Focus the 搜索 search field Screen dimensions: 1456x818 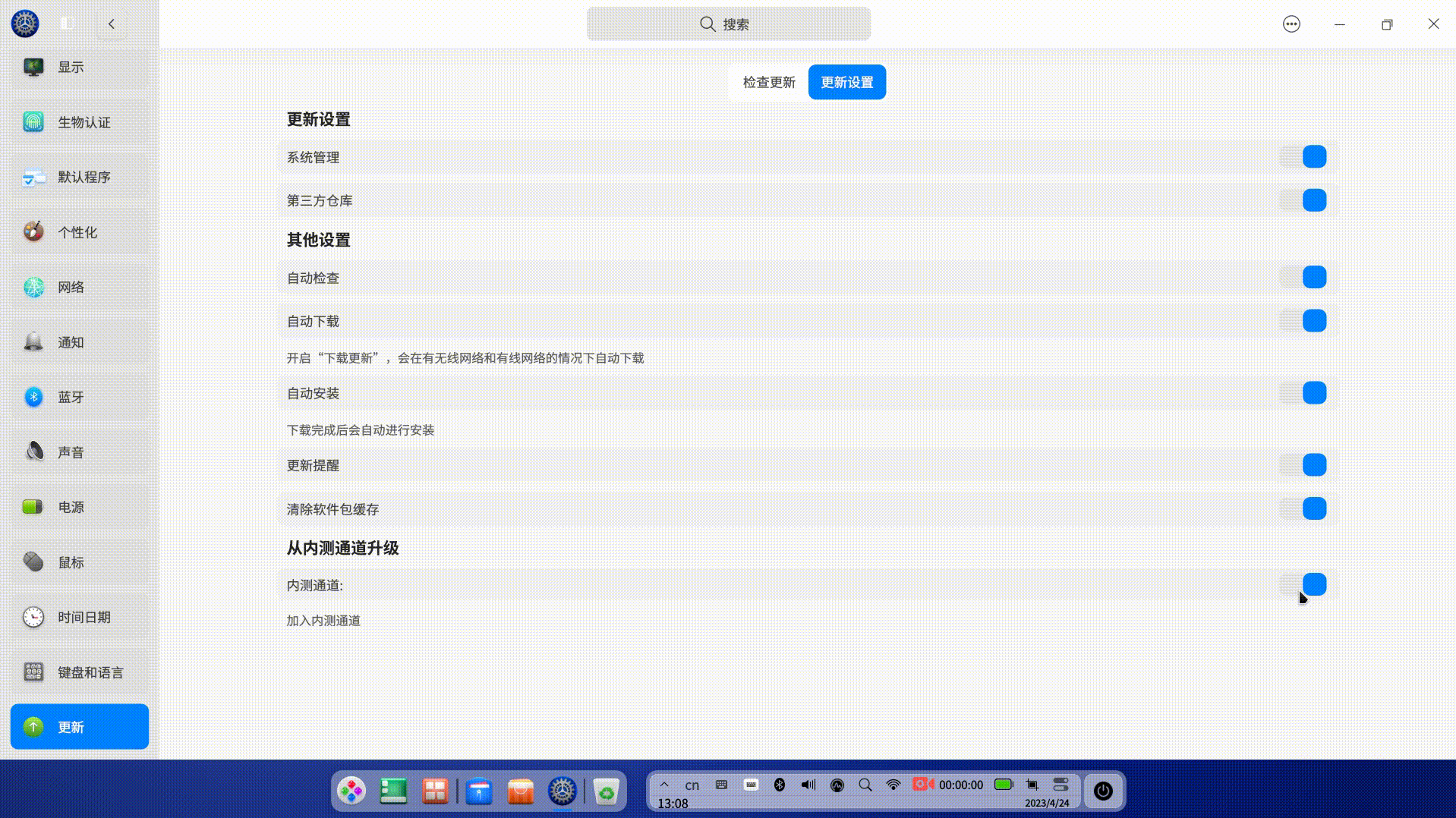[728, 24]
